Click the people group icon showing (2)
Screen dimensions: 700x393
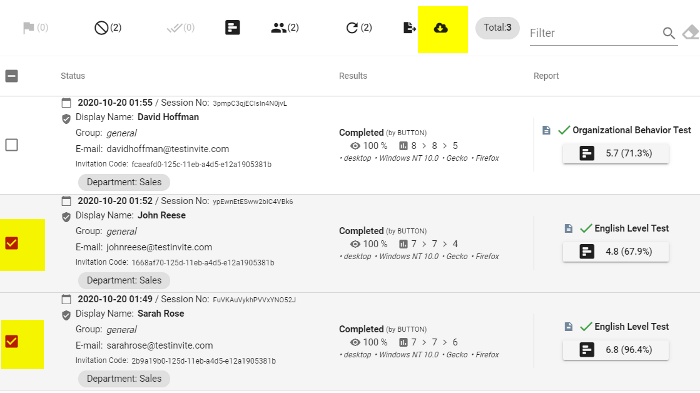279,28
